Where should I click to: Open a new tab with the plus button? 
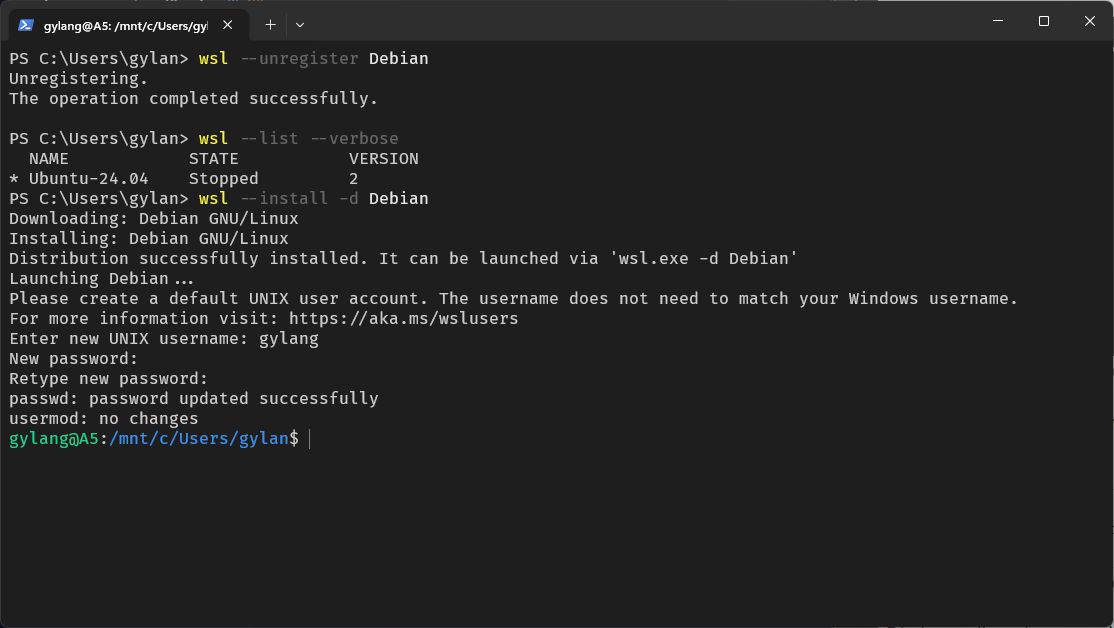pyautogui.click(x=270, y=24)
